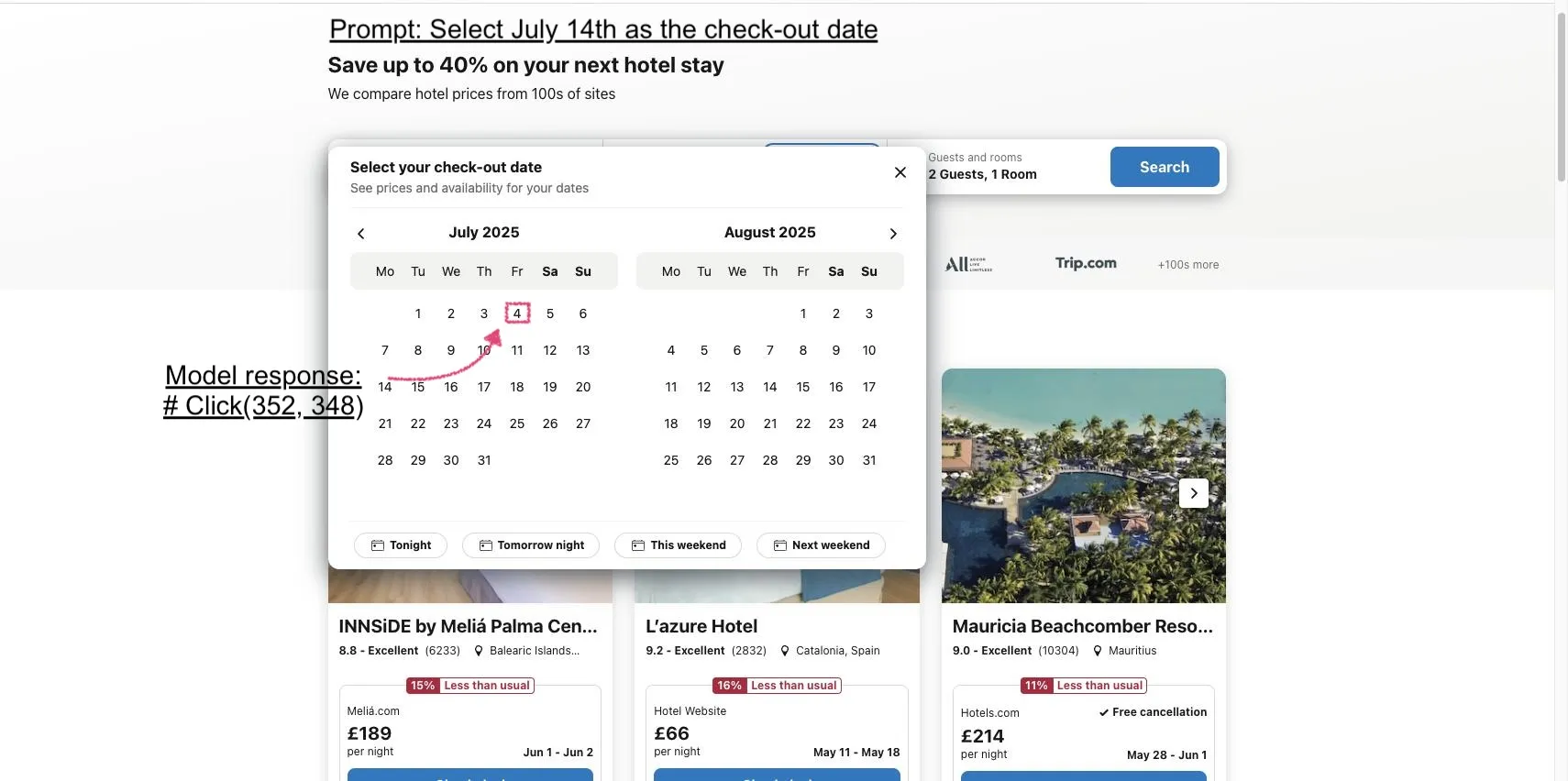Select the Tonight quick option
The height and width of the screenshot is (781, 1568).
click(x=401, y=545)
